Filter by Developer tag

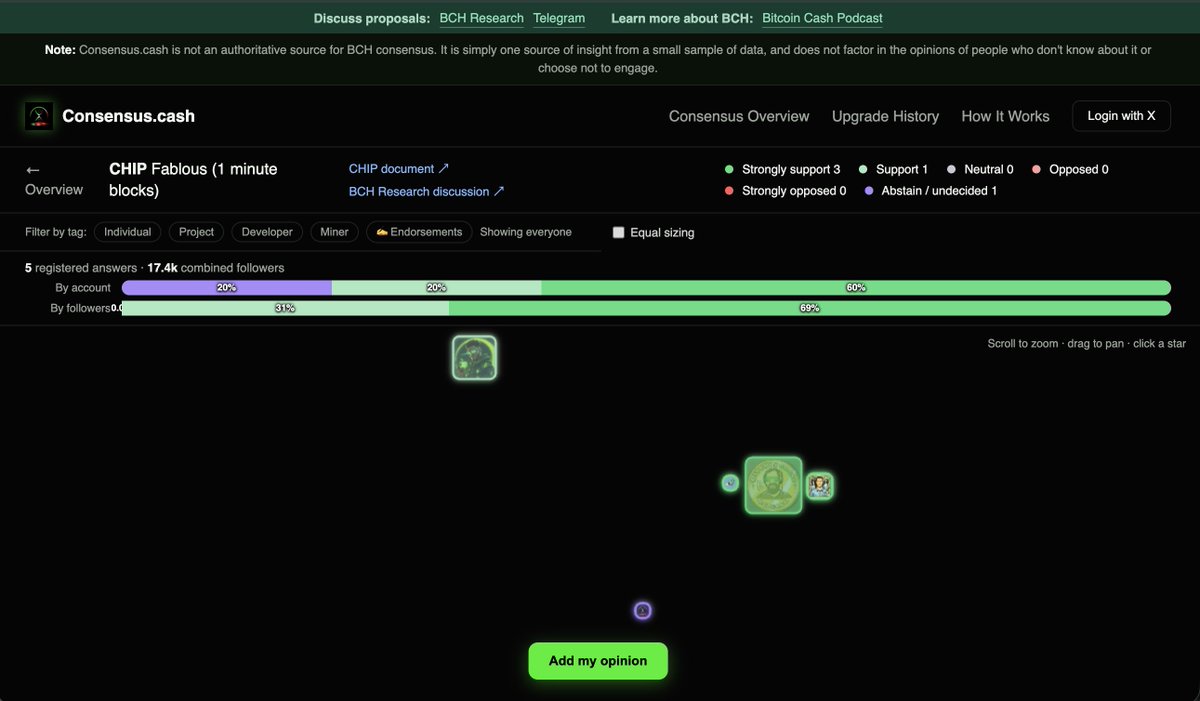[x=267, y=232]
